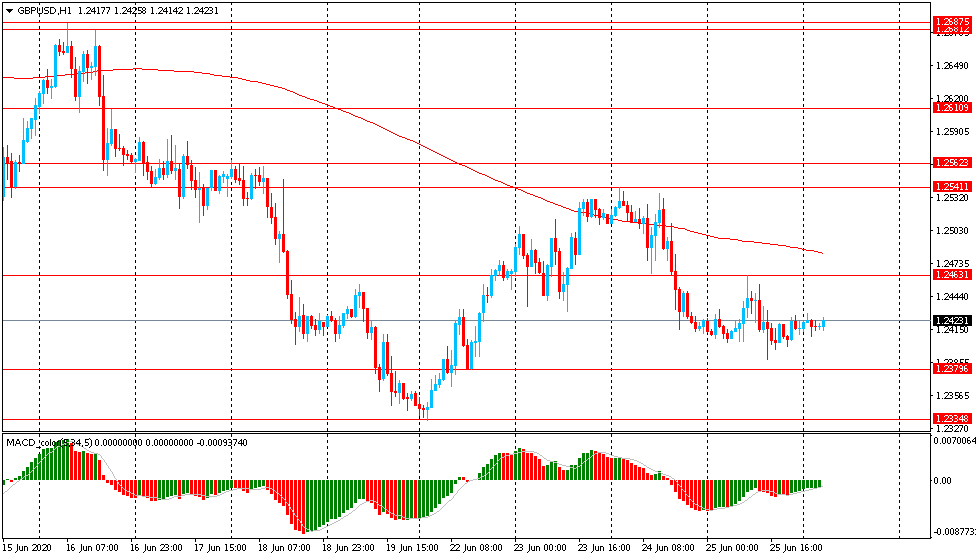The height and width of the screenshot is (559, 976).
Task: Click the triangle arrow beside GBPUSD,H1
Action: click(x=9, y=10)
